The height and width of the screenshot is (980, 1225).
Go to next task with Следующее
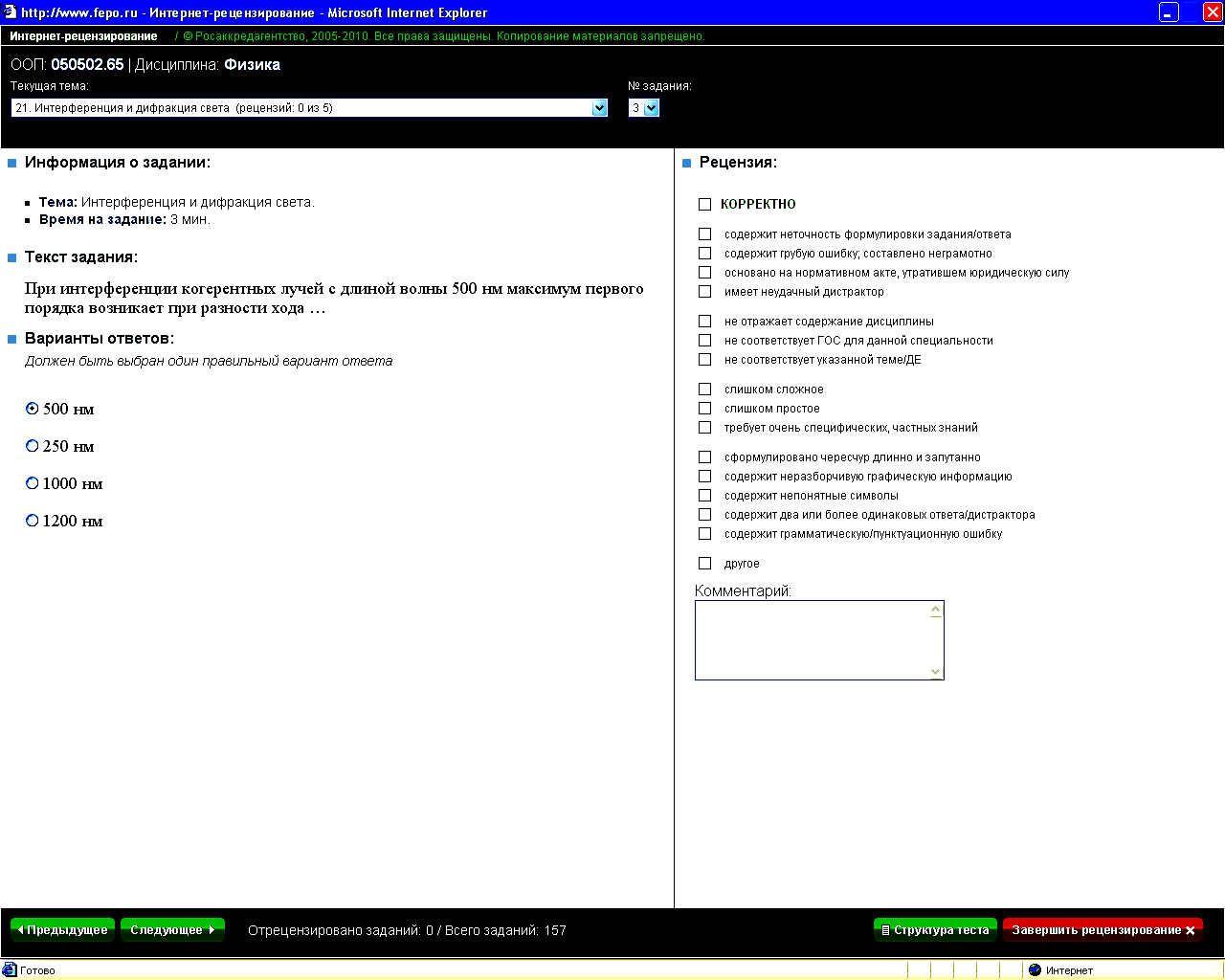172,929
